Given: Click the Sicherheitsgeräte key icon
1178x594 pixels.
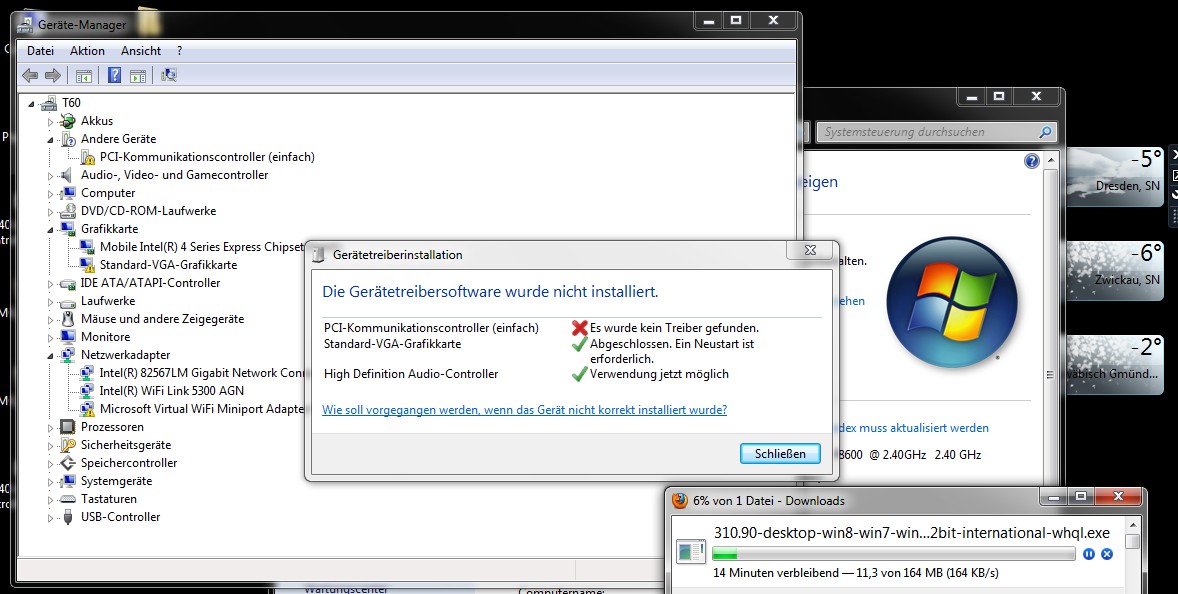Looking at the screenshot, I should coord(68,445).
